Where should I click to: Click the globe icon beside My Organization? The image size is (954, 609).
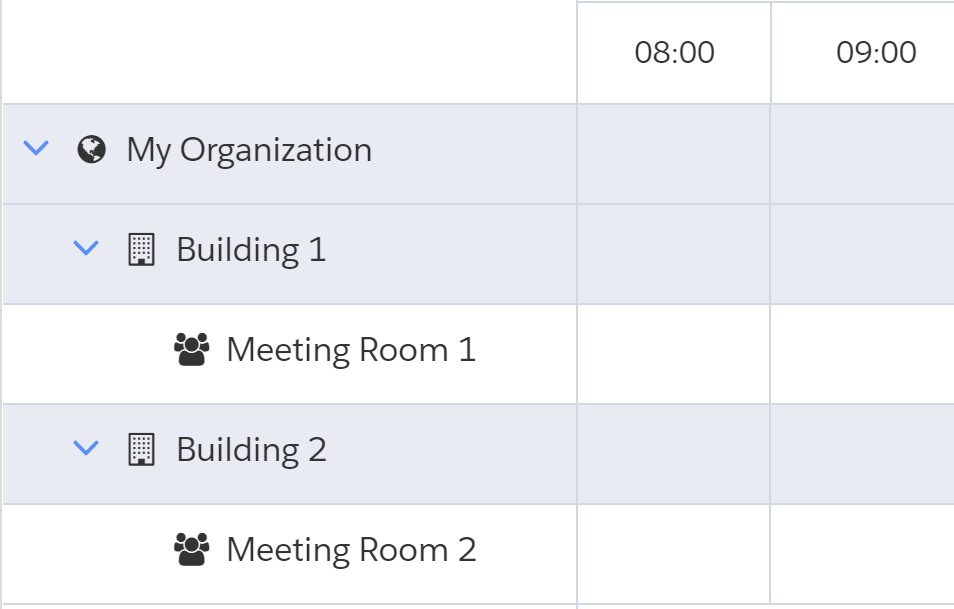[x=91, y=150]
